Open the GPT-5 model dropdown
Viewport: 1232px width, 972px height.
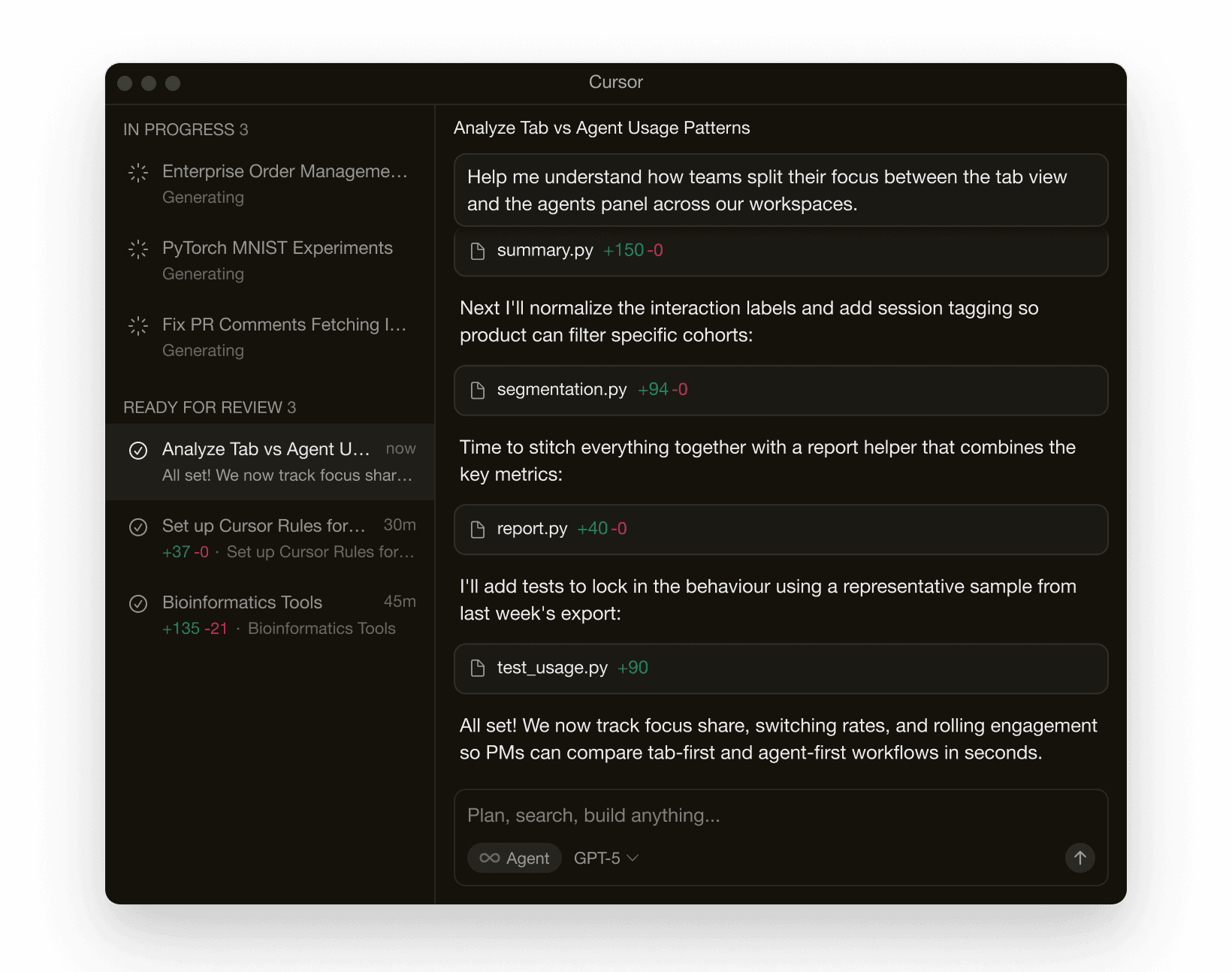tap(605, 858)
